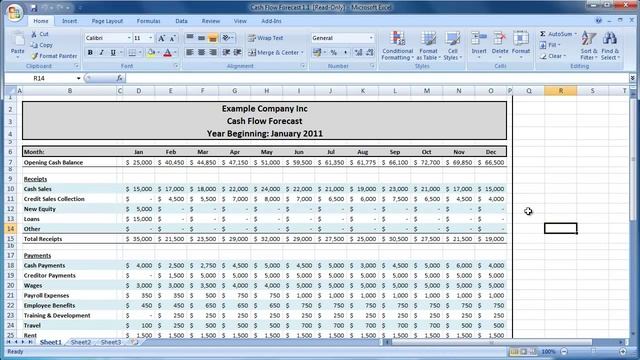Open the Add-Ins tab
640x360 pixels.
[x=271, y=21]
